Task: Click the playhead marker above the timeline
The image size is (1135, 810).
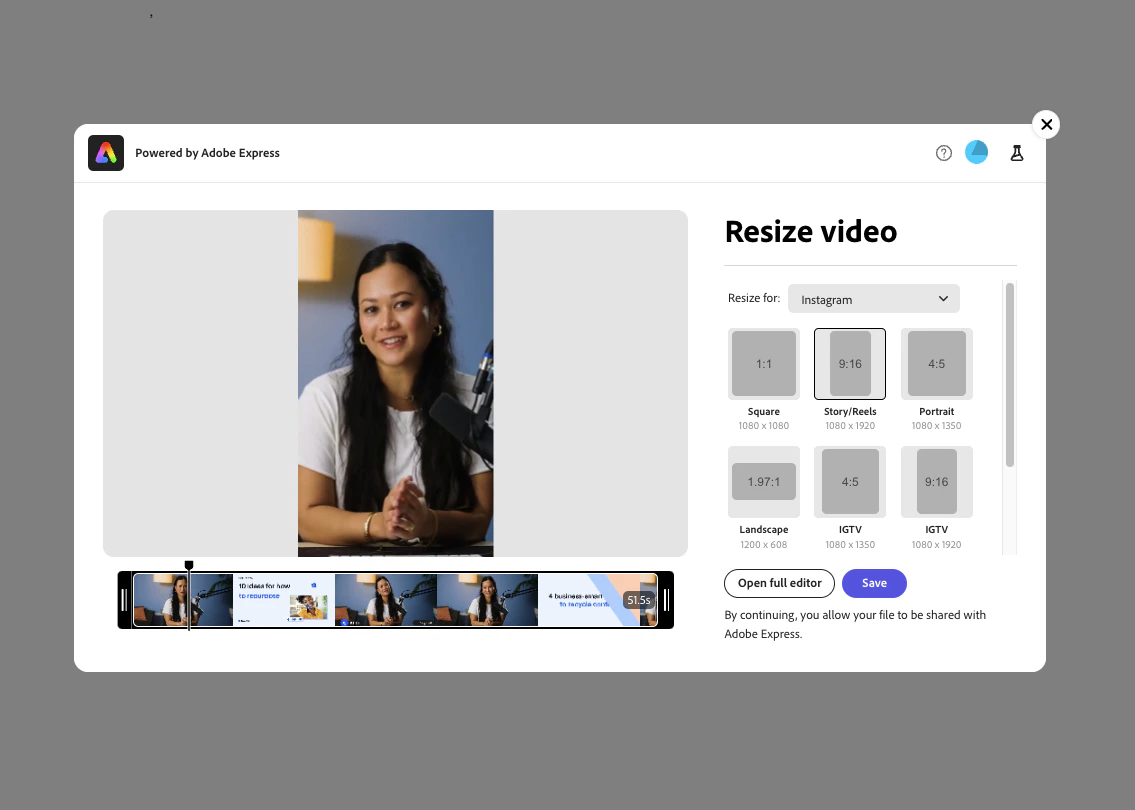Action: click(x=189, y=565)
